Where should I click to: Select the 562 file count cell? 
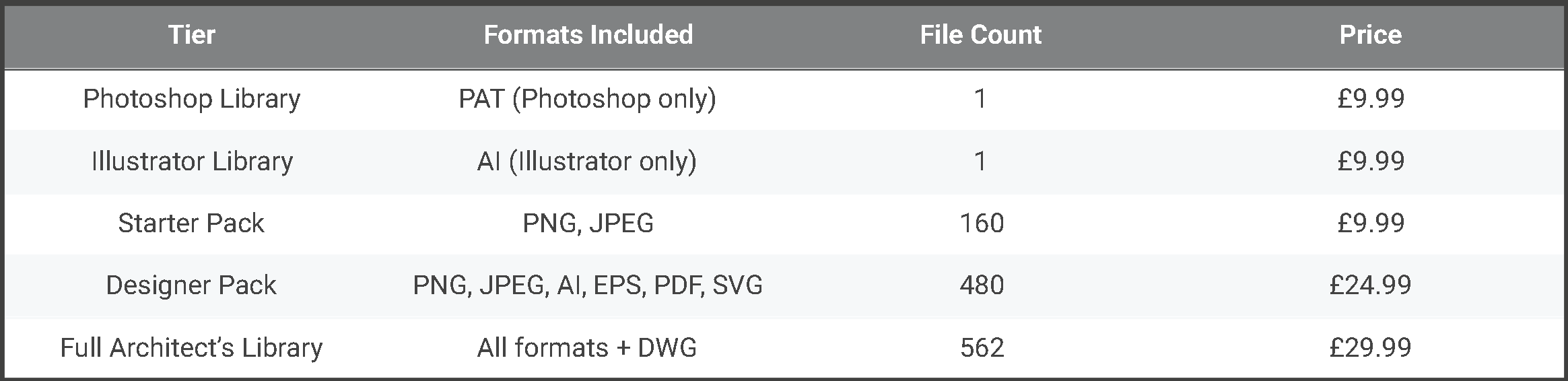[x=982, y=348]
